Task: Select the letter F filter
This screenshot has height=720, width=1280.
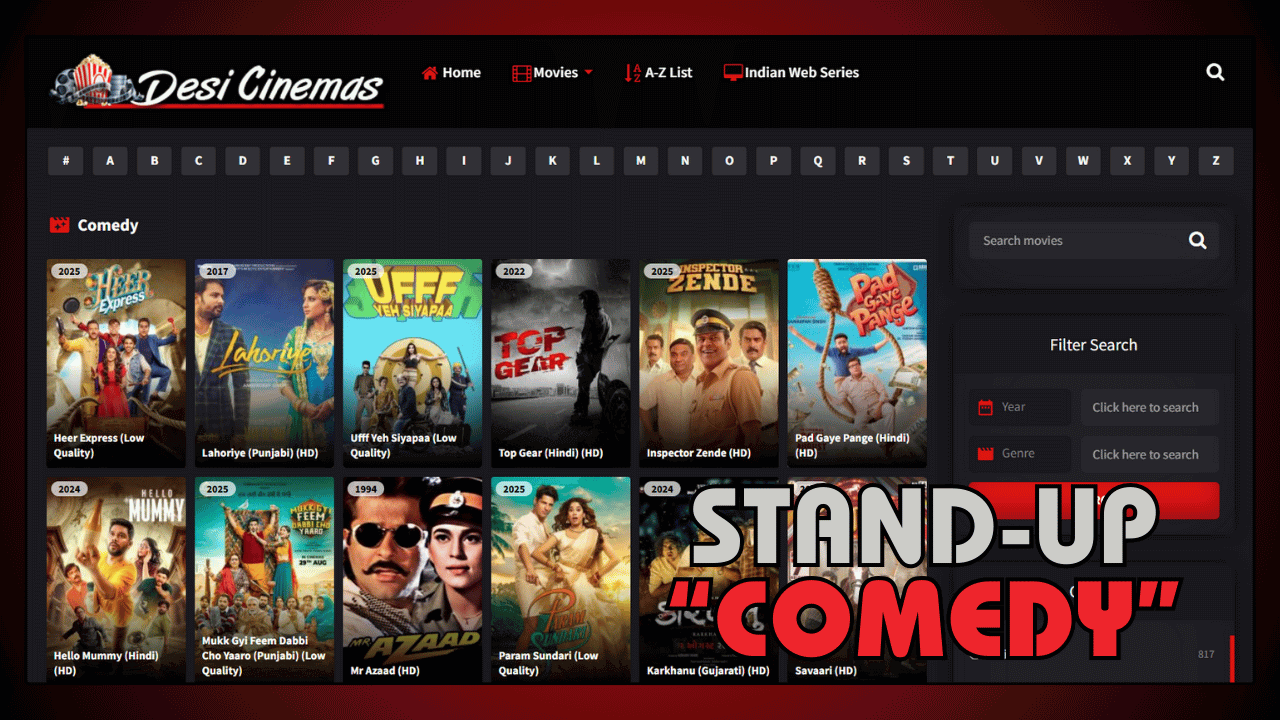Action: pyautogui.click(x=331, y=161)
